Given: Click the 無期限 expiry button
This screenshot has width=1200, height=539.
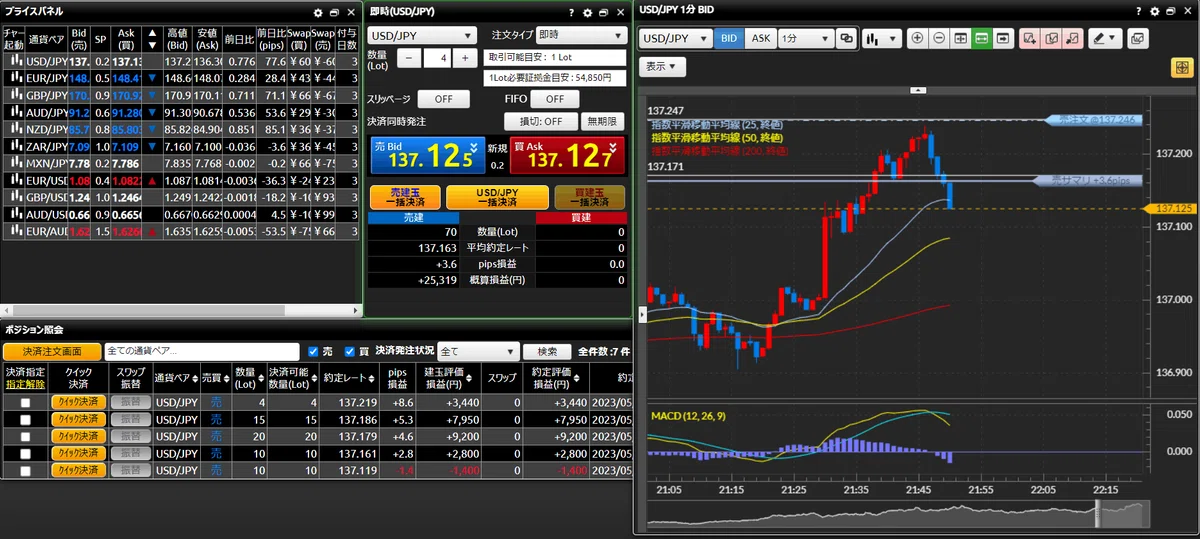Looking at the screenshot, I should click(x=603, y=121).
